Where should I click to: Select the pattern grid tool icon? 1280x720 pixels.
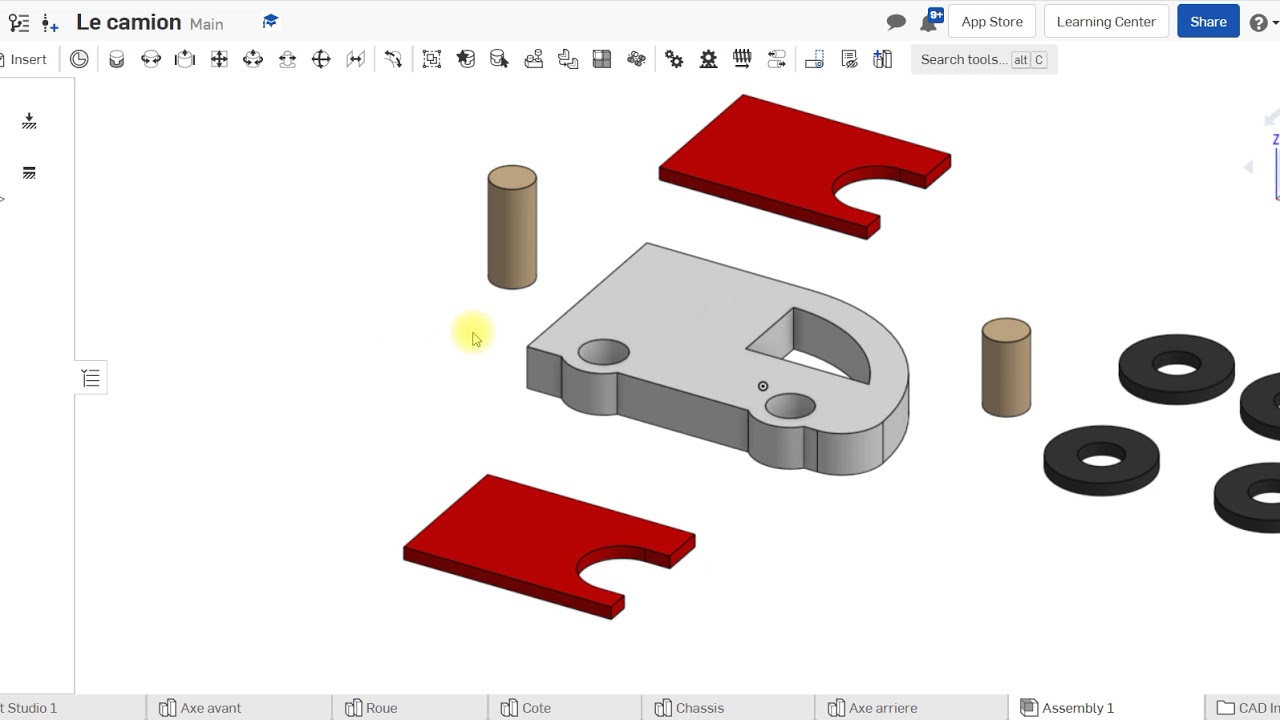pos(602,59)
